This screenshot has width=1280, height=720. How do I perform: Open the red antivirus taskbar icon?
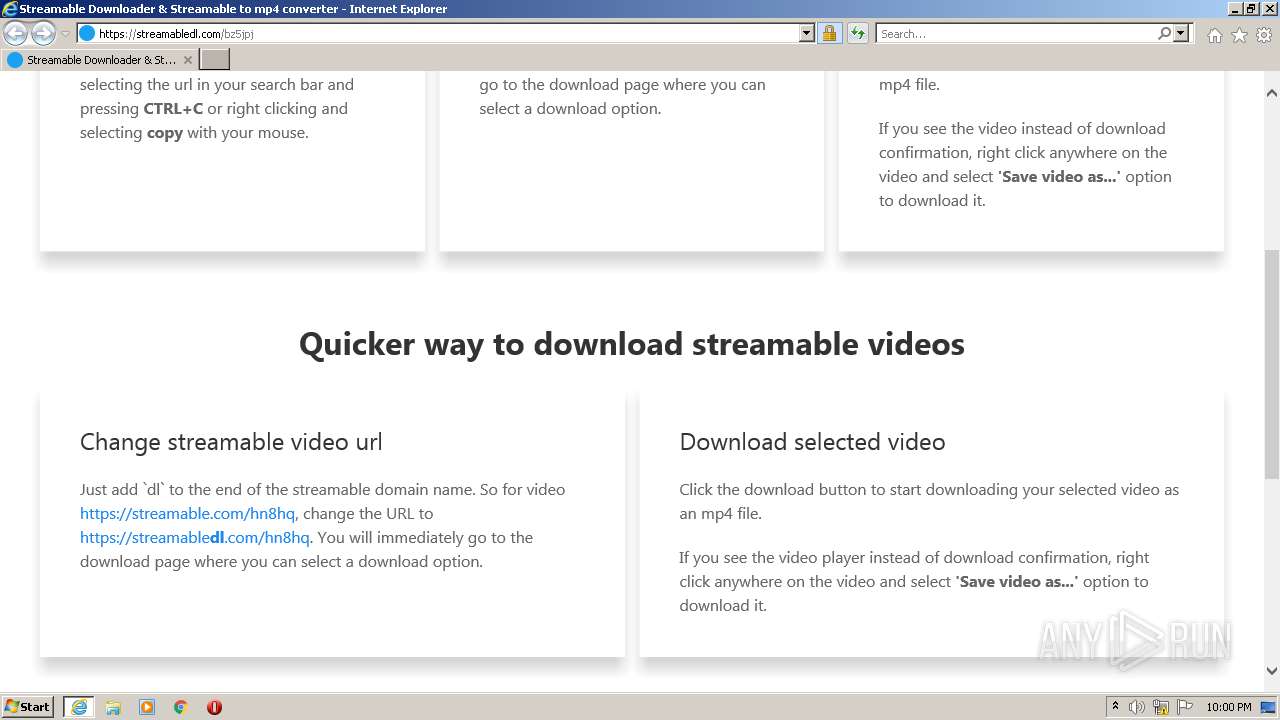(x=214, y=707)
